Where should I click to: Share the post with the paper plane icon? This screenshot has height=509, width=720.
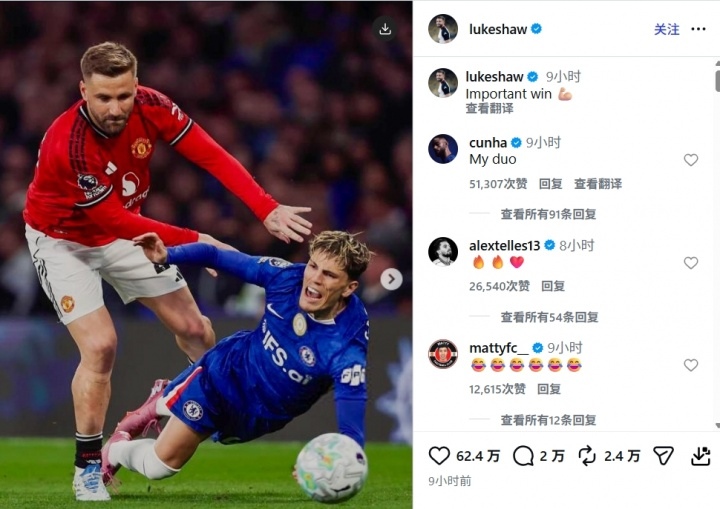pyautogui.click(x=664, y=456)
